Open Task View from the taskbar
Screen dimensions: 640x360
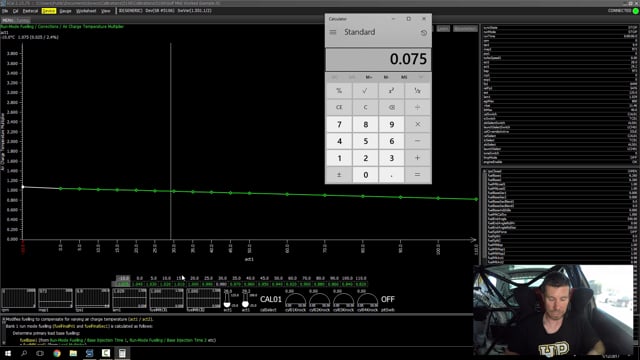[x=40, y=353]
